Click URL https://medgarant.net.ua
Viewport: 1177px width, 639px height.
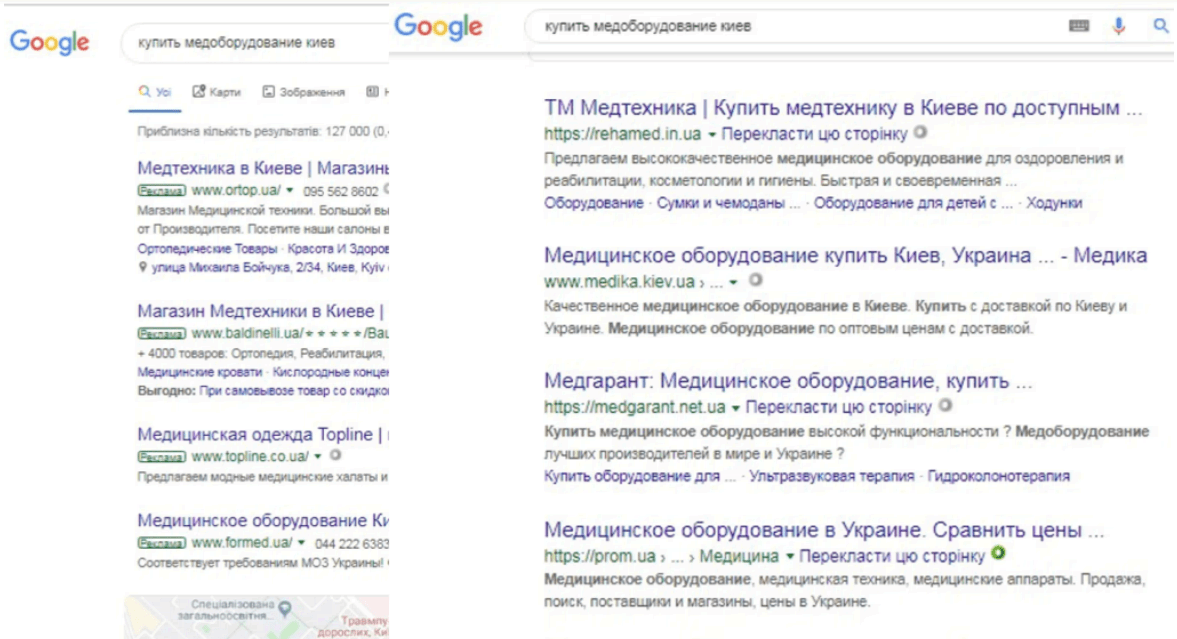coord(634,407)
